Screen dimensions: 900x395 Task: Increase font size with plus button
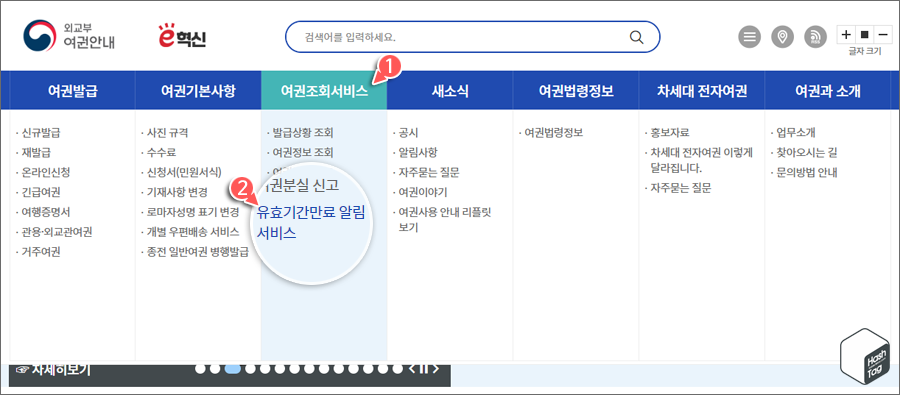[x=846, y=34]
